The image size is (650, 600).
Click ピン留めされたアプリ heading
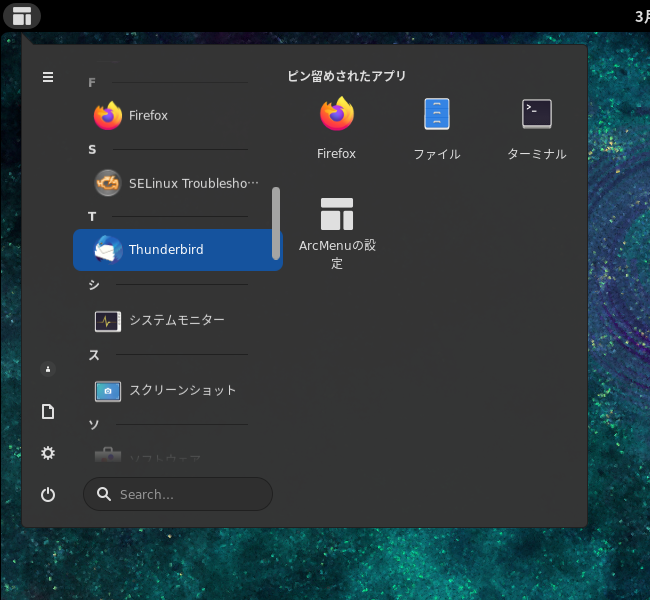coord(347,76)
